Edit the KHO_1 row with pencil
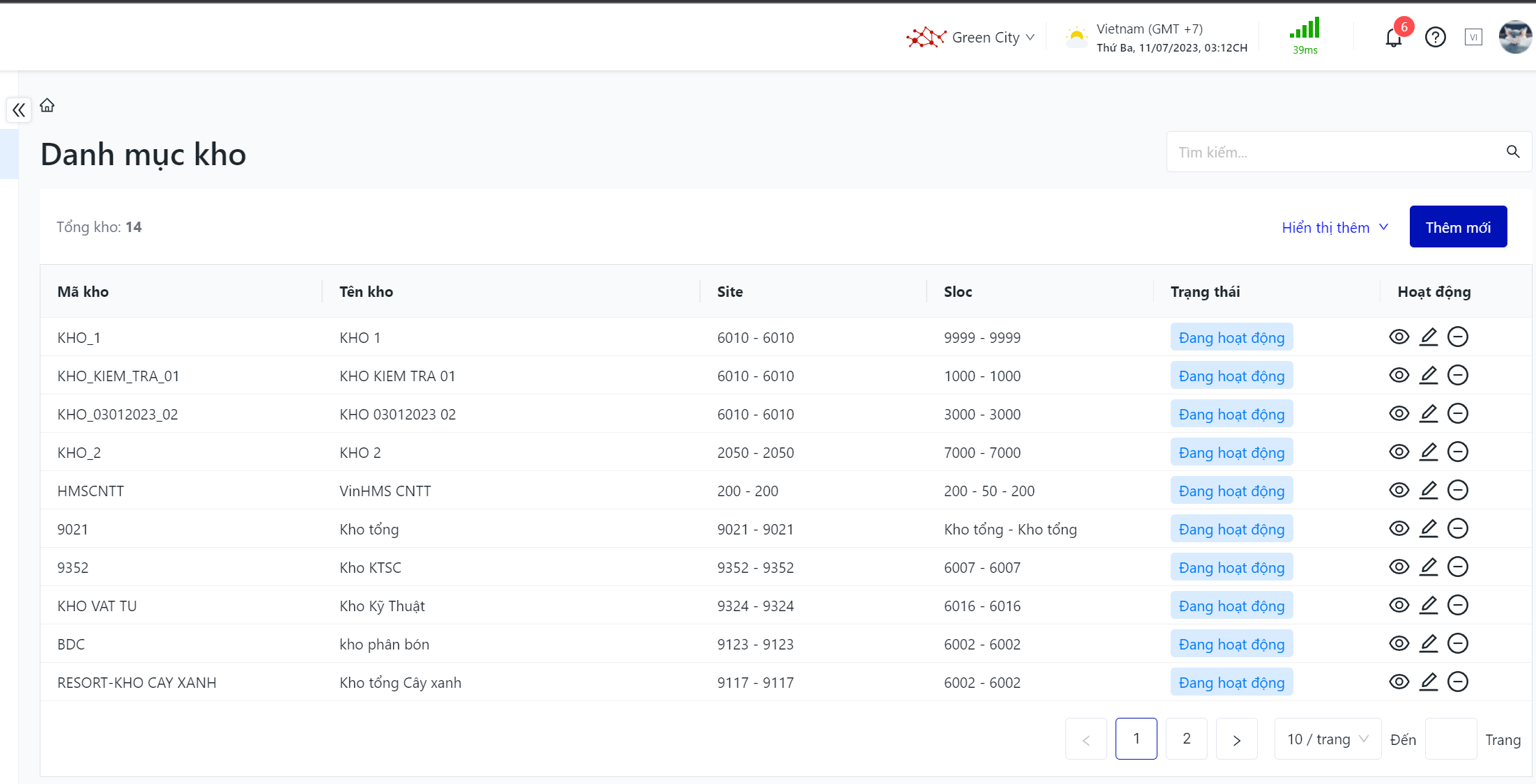This screenshot has height=784, width=1536. [1429, 337]
